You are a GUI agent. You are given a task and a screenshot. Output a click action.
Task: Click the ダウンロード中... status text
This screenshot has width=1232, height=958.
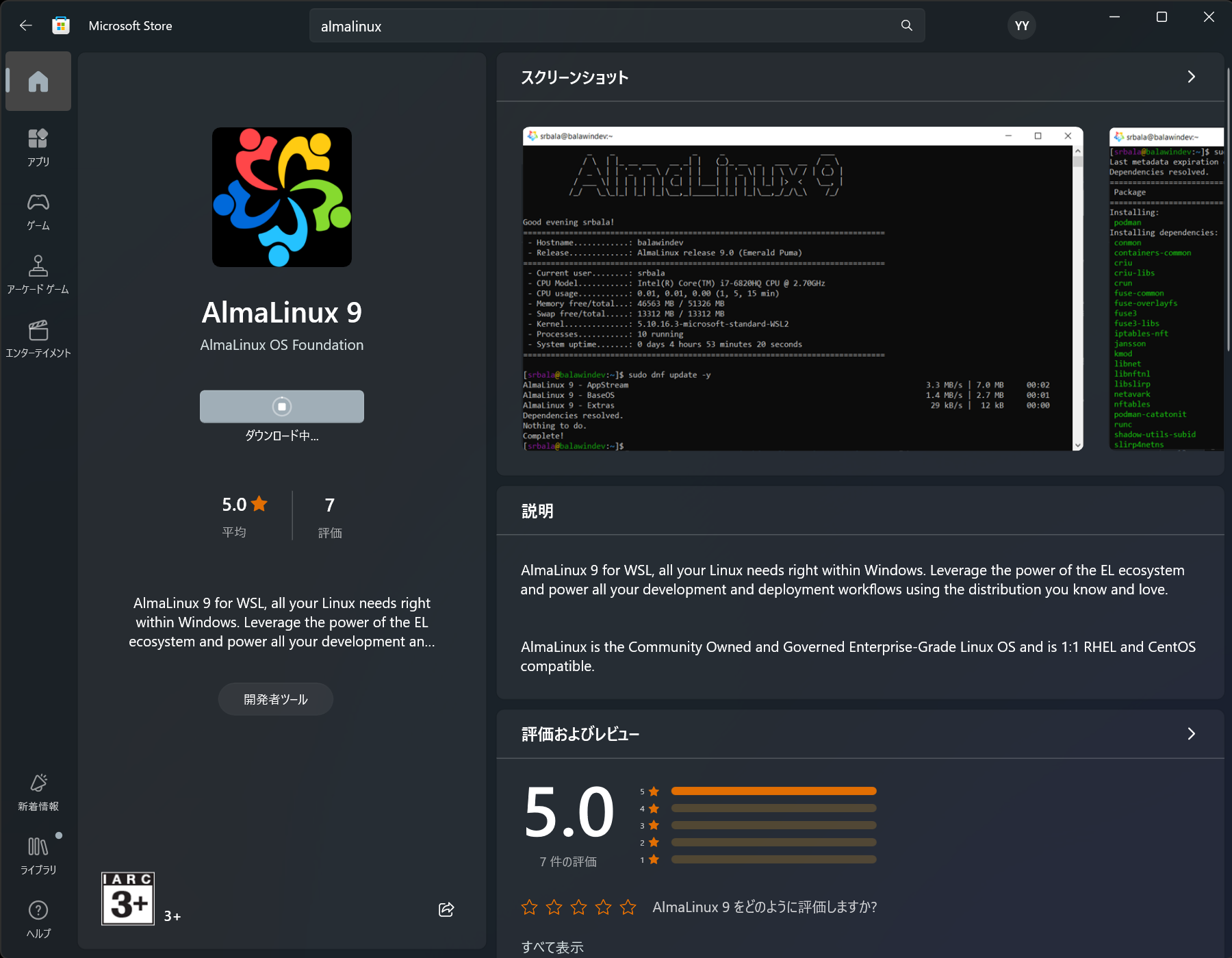pyautogui.click(x=282, y=436)
